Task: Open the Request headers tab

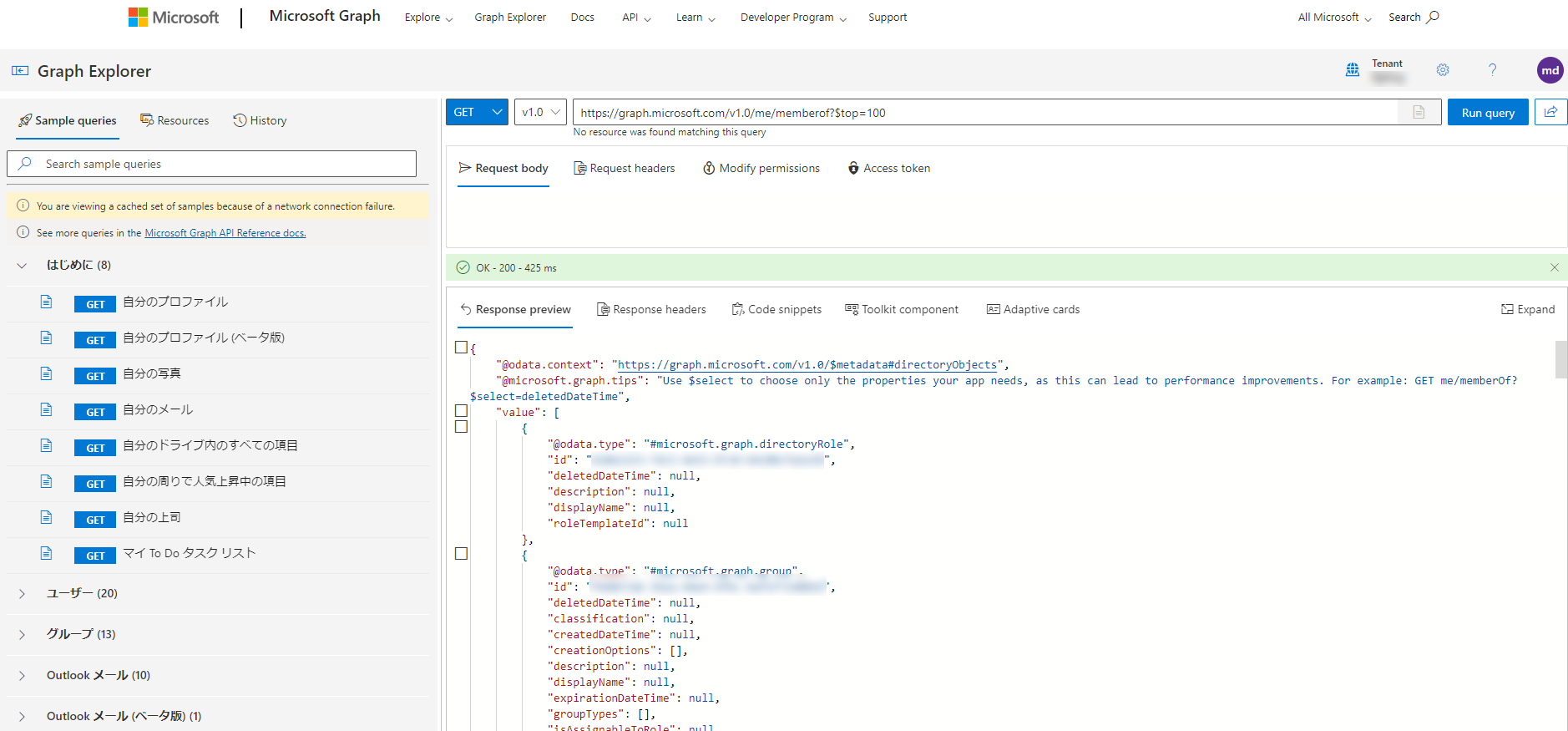Action: [624, 168]
